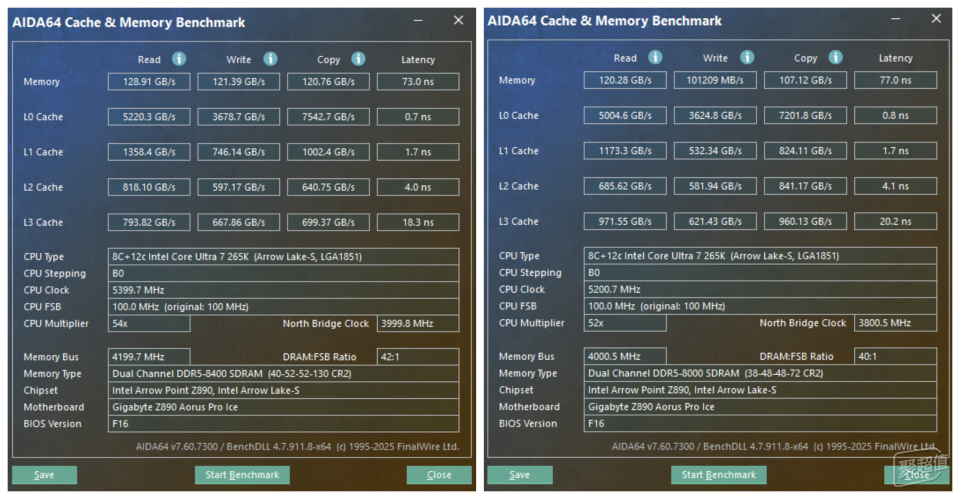This screenshot has height=499, width=960.
Task: Select Memory Write value 121.39 GB/s
Action: click(x=239, y=82)
